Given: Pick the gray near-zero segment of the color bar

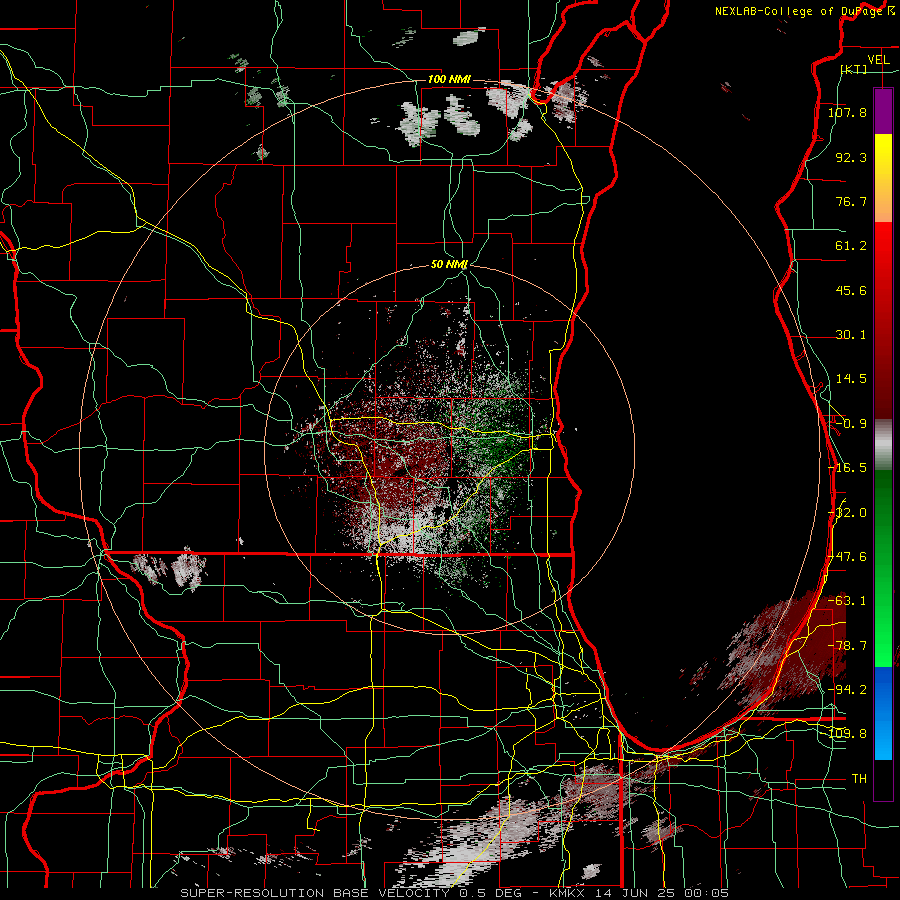Looking at the screenshot, I should pos(883,445).
